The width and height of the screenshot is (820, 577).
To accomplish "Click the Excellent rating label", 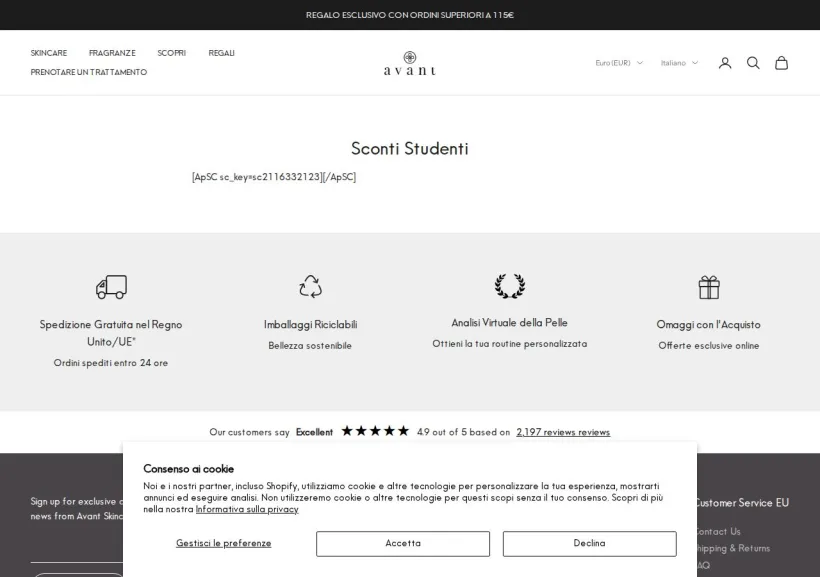I will 314,432.
